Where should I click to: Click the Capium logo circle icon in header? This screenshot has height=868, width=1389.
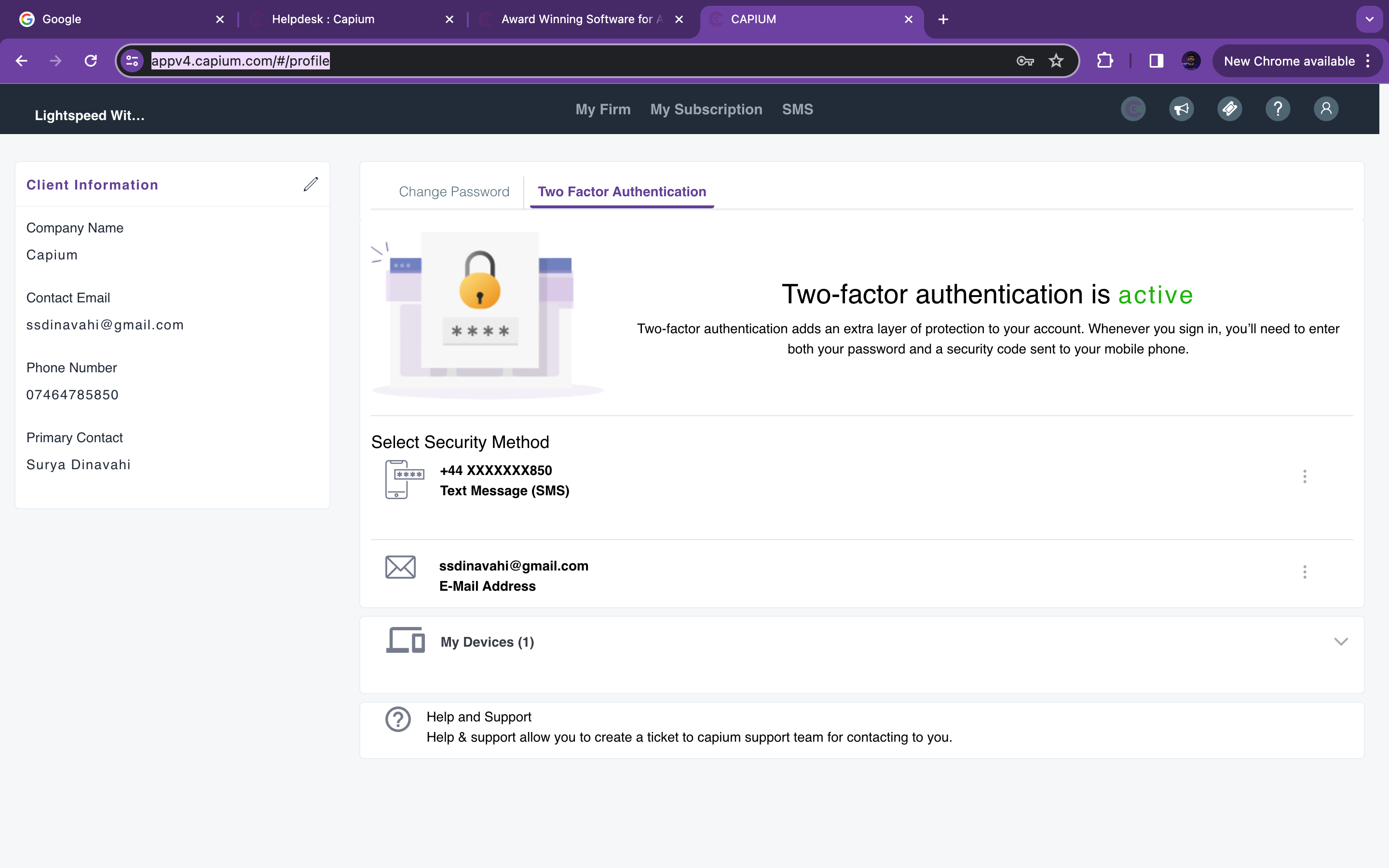[1133, 109]
